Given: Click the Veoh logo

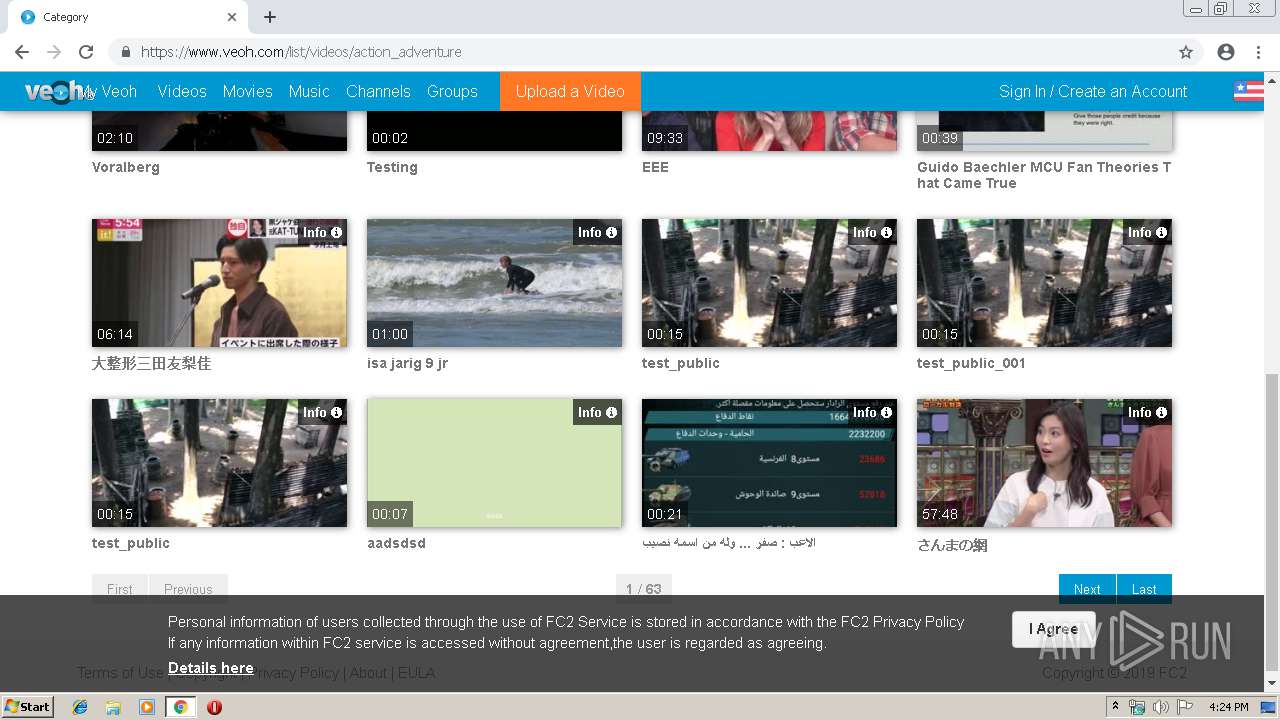Looking at the screenshot, I should [x=52, y=91].
